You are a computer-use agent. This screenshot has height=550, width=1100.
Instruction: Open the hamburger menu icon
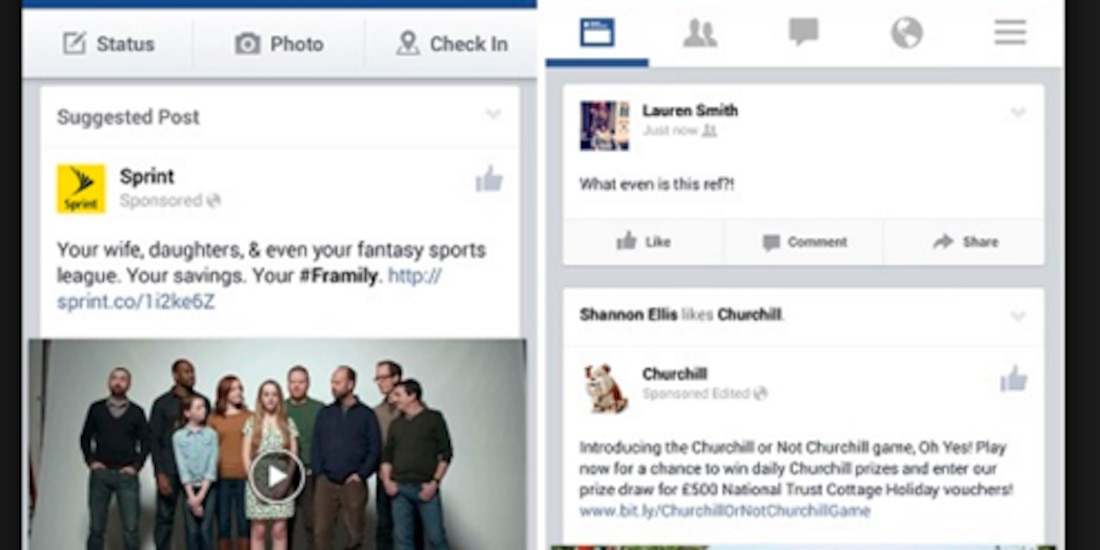click(1010, 32)
